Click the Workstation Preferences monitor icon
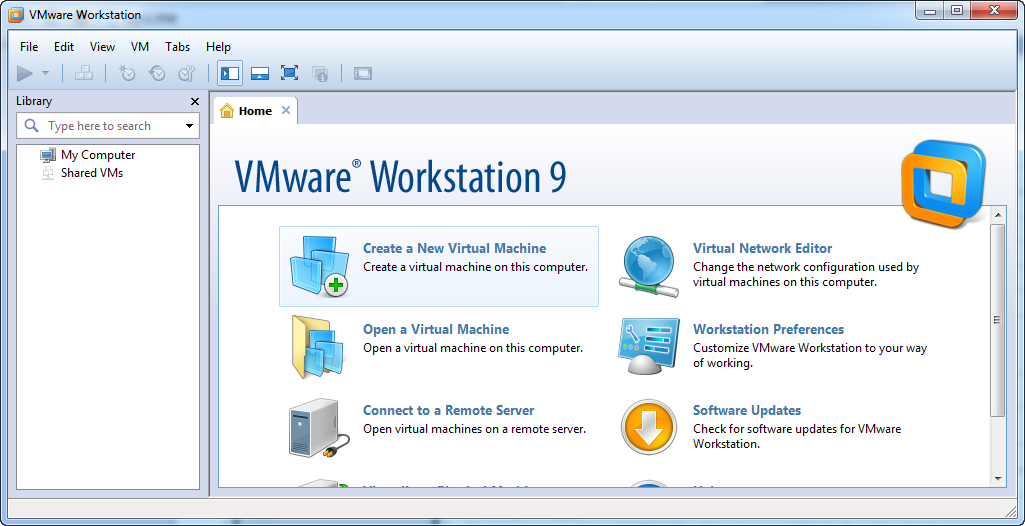Viewport: 1025px width, 526px height. coord(649,347)
